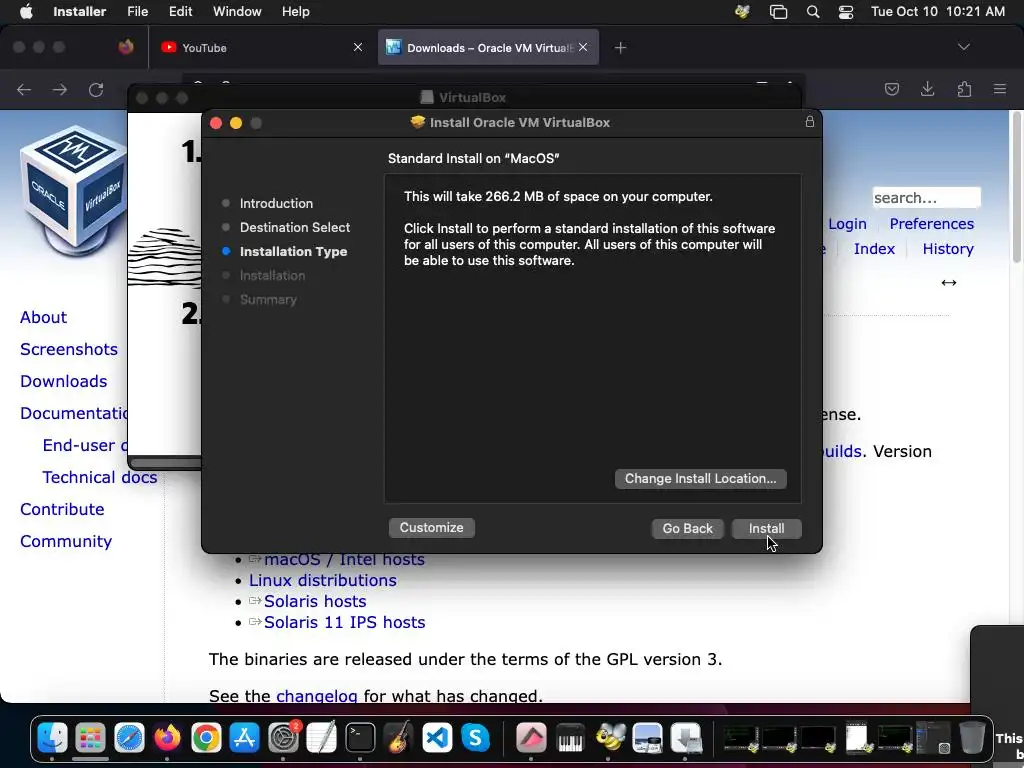Click the screen mirroring icon in menu bar

pyautogui.click(x=778, y=12)
